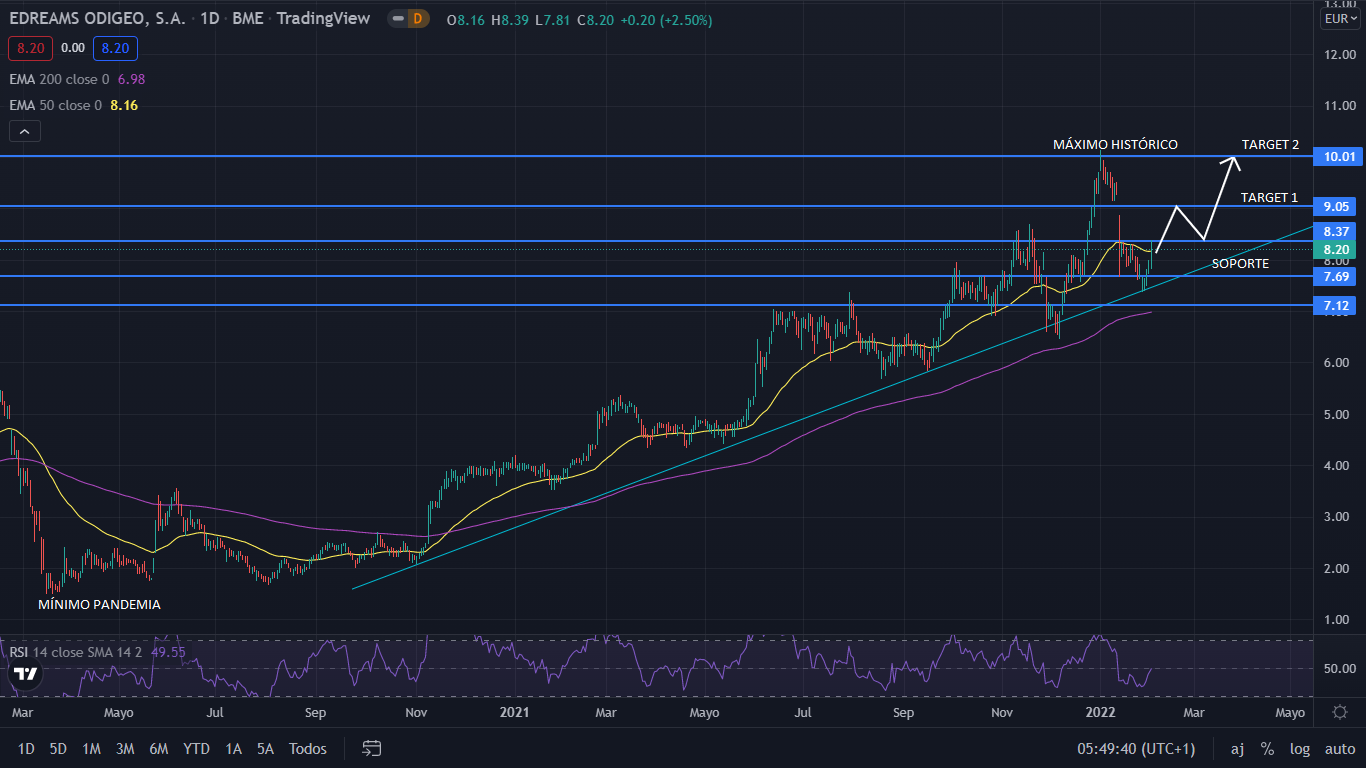Click the red 8.20 sell price button
The width and height of the screenshot is (1366, 768).
[30, 48]
